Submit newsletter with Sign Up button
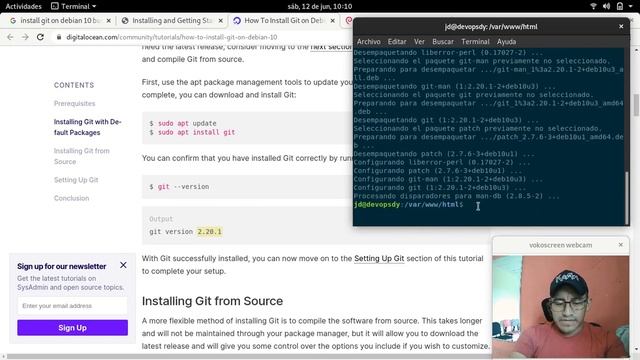 [72, 328]
